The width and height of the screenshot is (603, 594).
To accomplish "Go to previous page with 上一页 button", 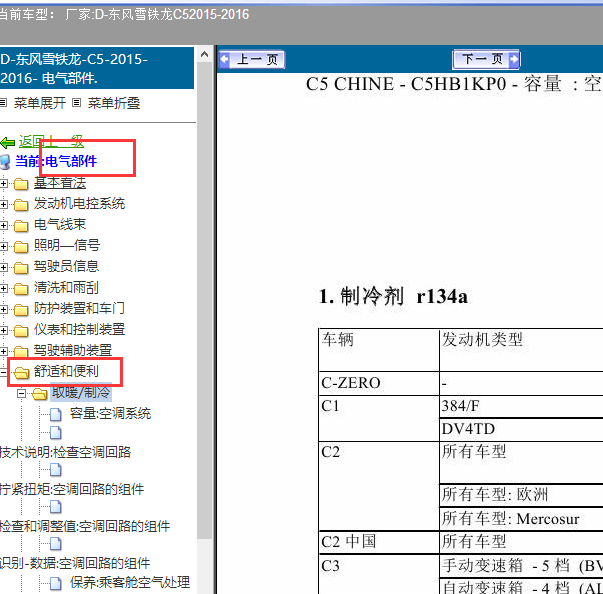I will click(252, 60).
